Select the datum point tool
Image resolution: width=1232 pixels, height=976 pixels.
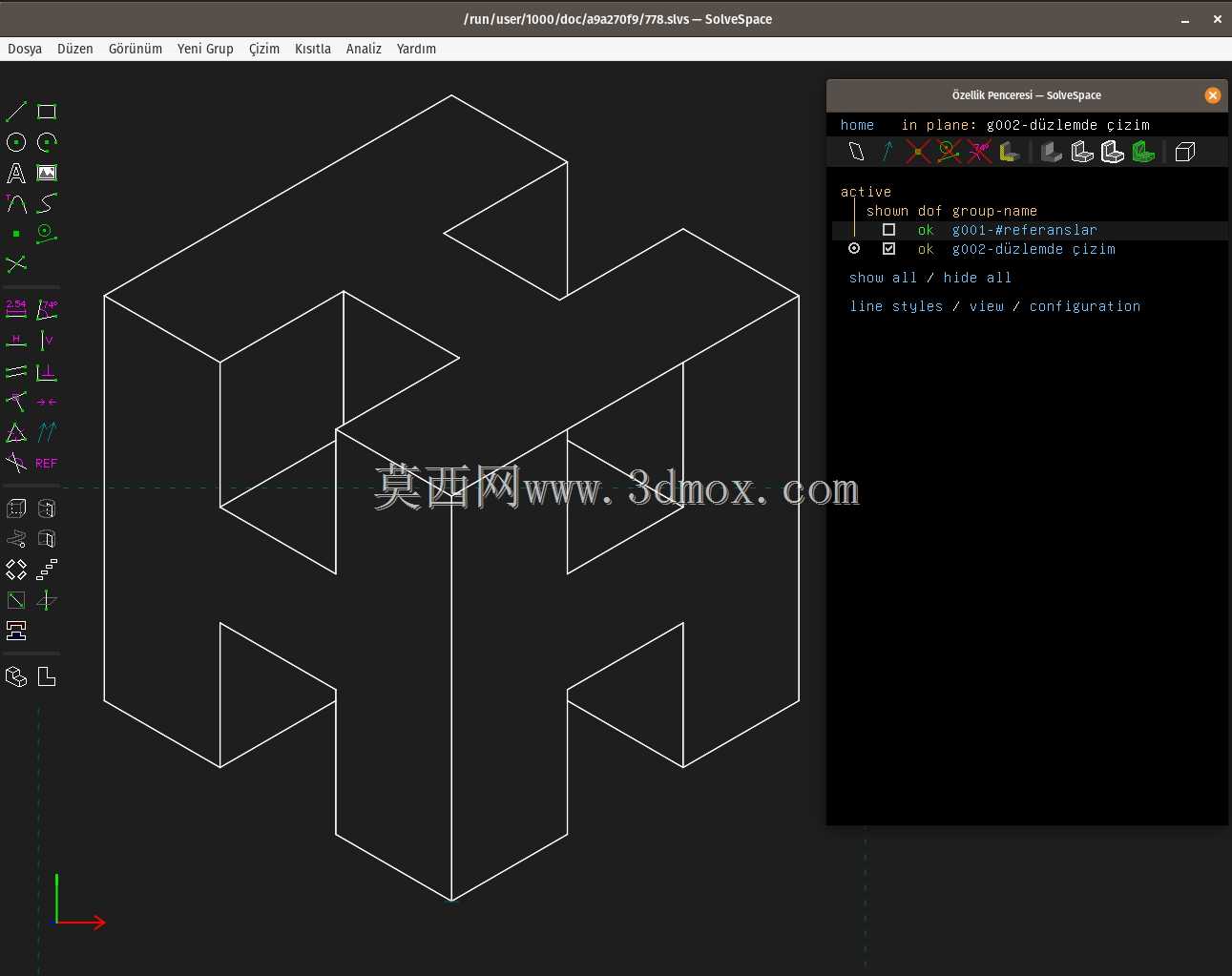tap(16, 234)
